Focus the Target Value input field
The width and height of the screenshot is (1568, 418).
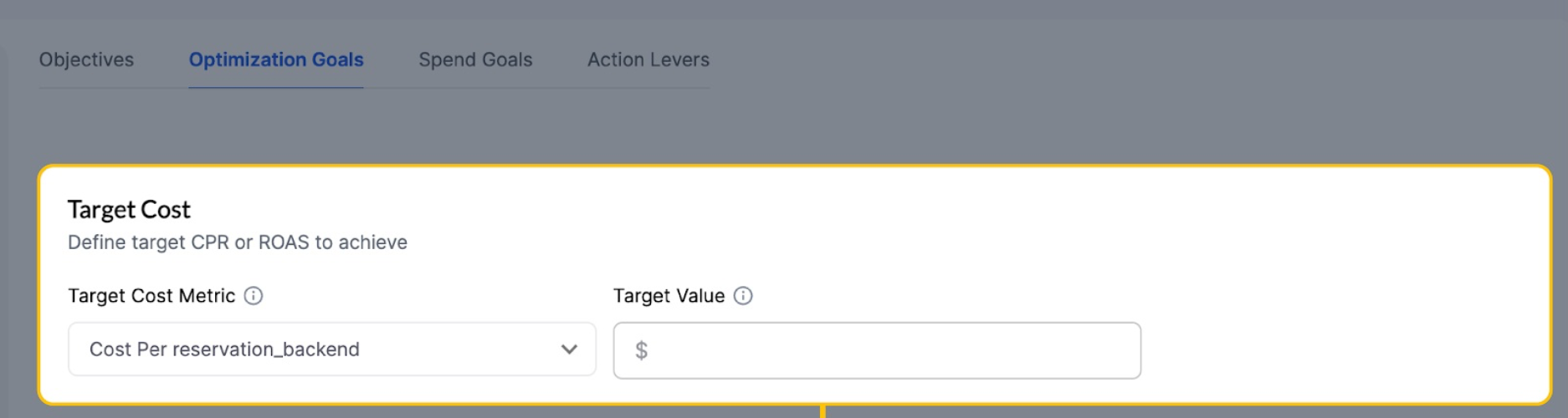coord(877,350)
